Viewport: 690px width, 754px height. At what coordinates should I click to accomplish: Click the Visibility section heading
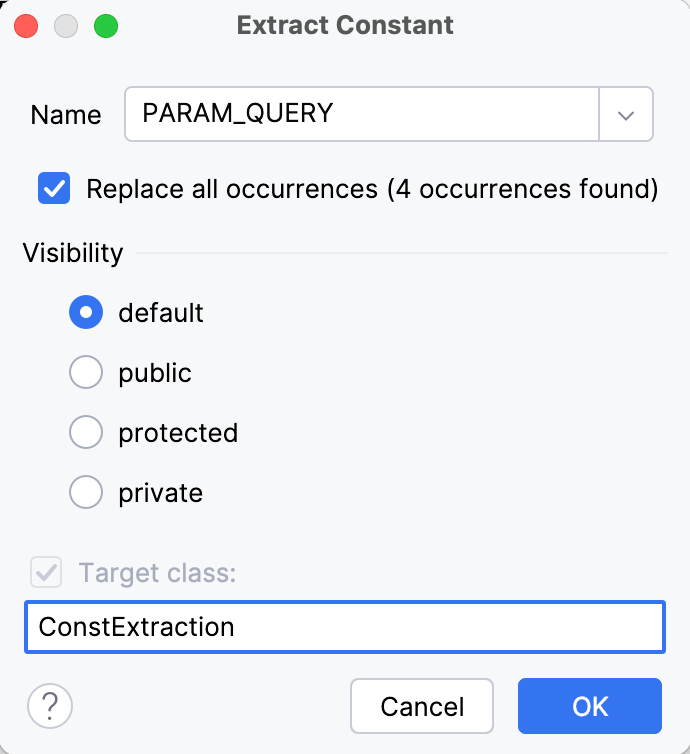pyautogui.click(x=73, y=253)
